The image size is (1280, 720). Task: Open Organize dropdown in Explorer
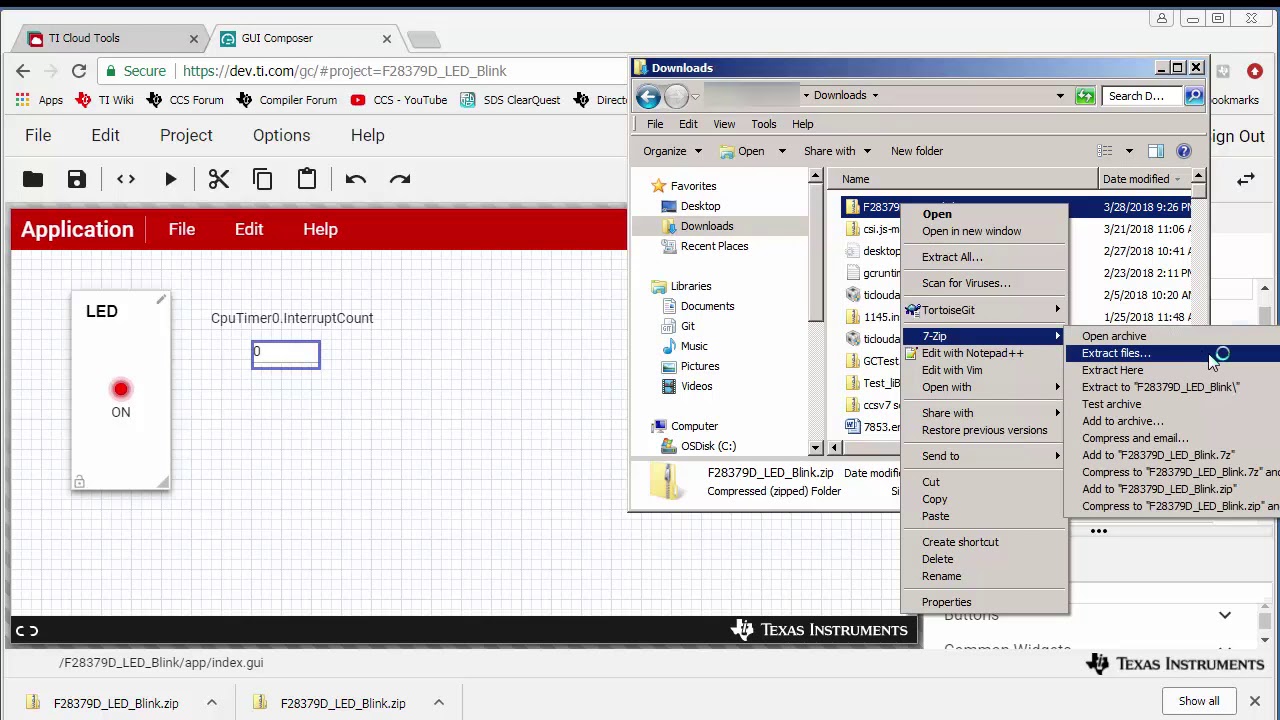pyautogui.click(x=672, y=151)
